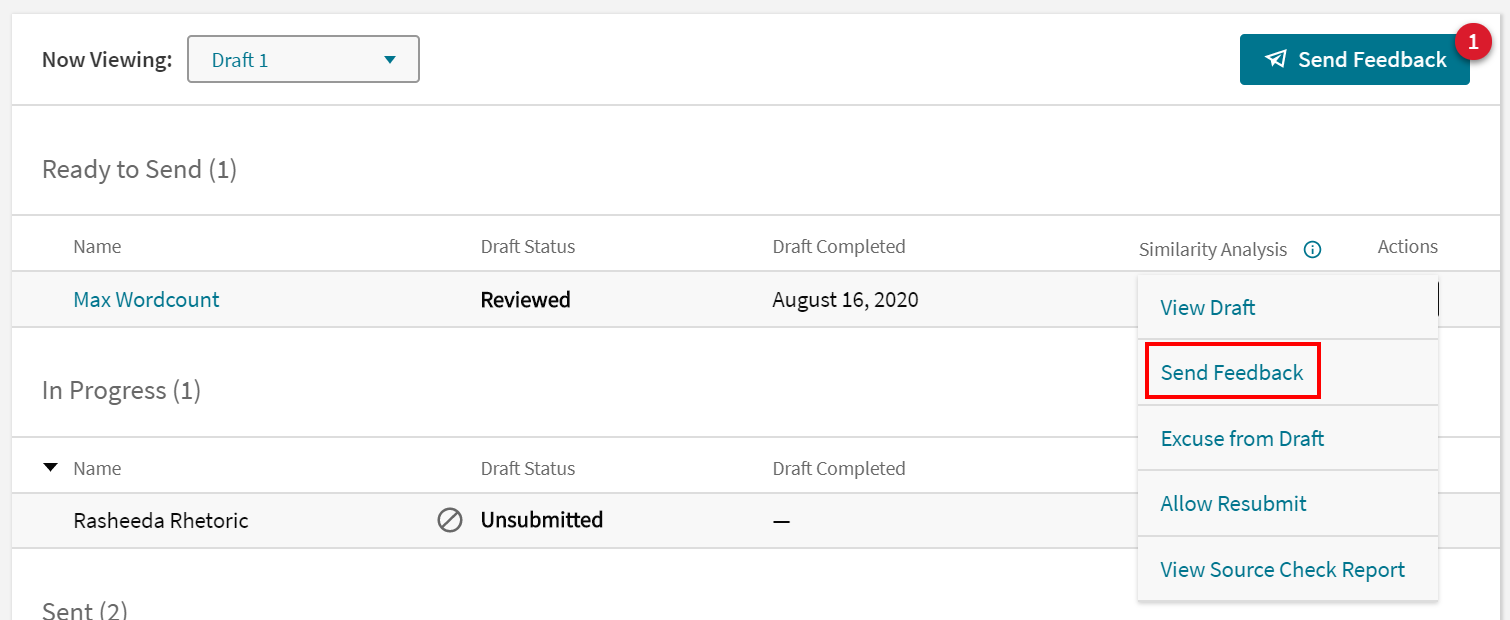Select the Allow Resubmit menu option
The width and height of the screenshot is (1510, 620).
coord(1233,503)
